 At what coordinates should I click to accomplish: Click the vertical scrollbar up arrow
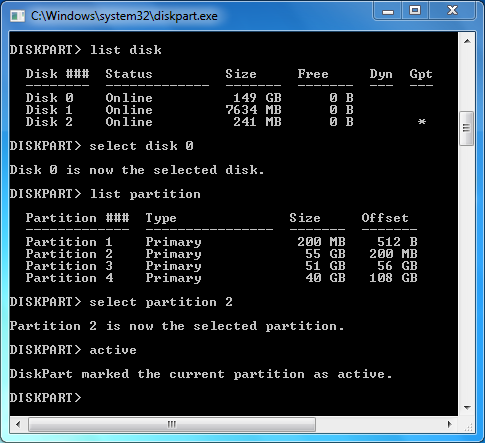coord(467,41)
